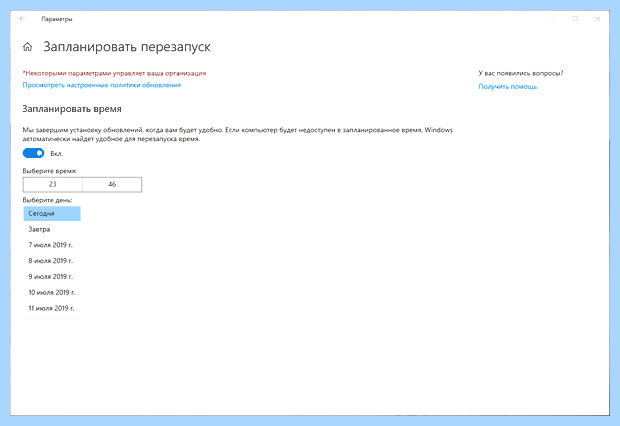The width and height of the screenshot is (620, 426).
Task: Turn off the schedule time toggle
Action: tap(33, 153)
